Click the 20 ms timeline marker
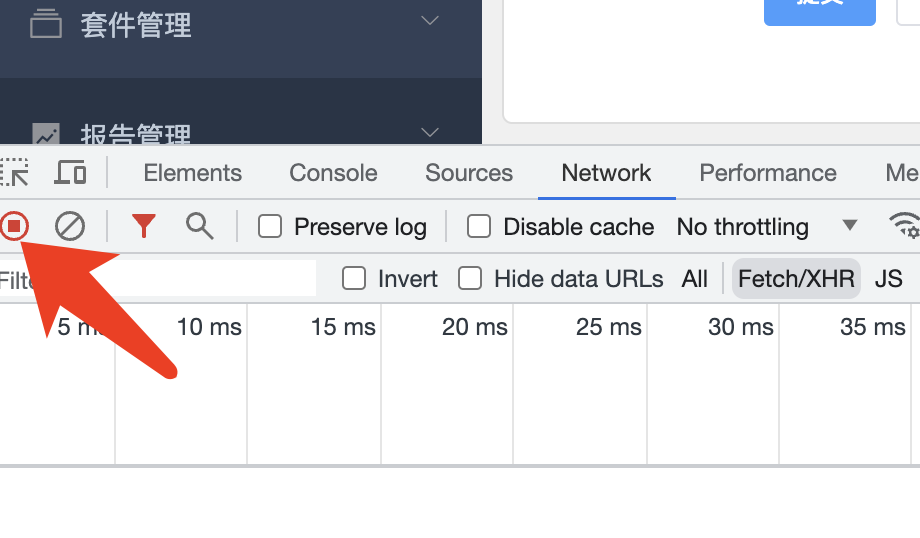Screen dimensions: 920x538 474,327
